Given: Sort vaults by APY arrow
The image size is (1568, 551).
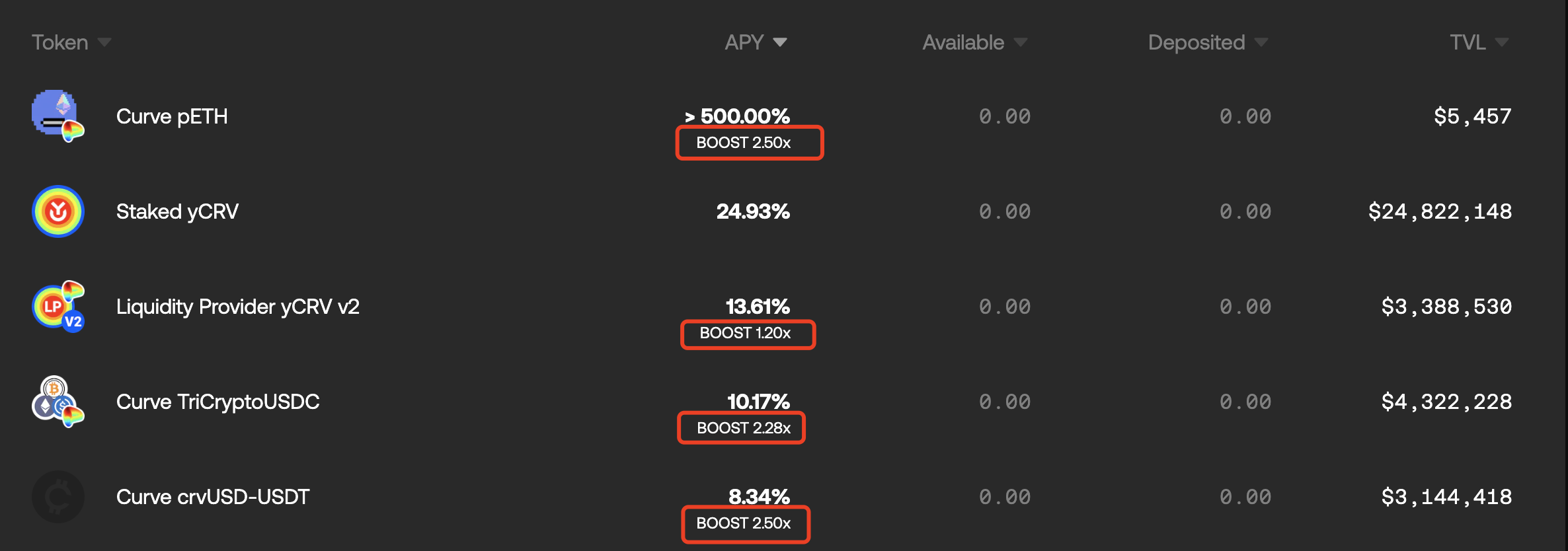Looking at the screenshot, I should tap(780, 42).
